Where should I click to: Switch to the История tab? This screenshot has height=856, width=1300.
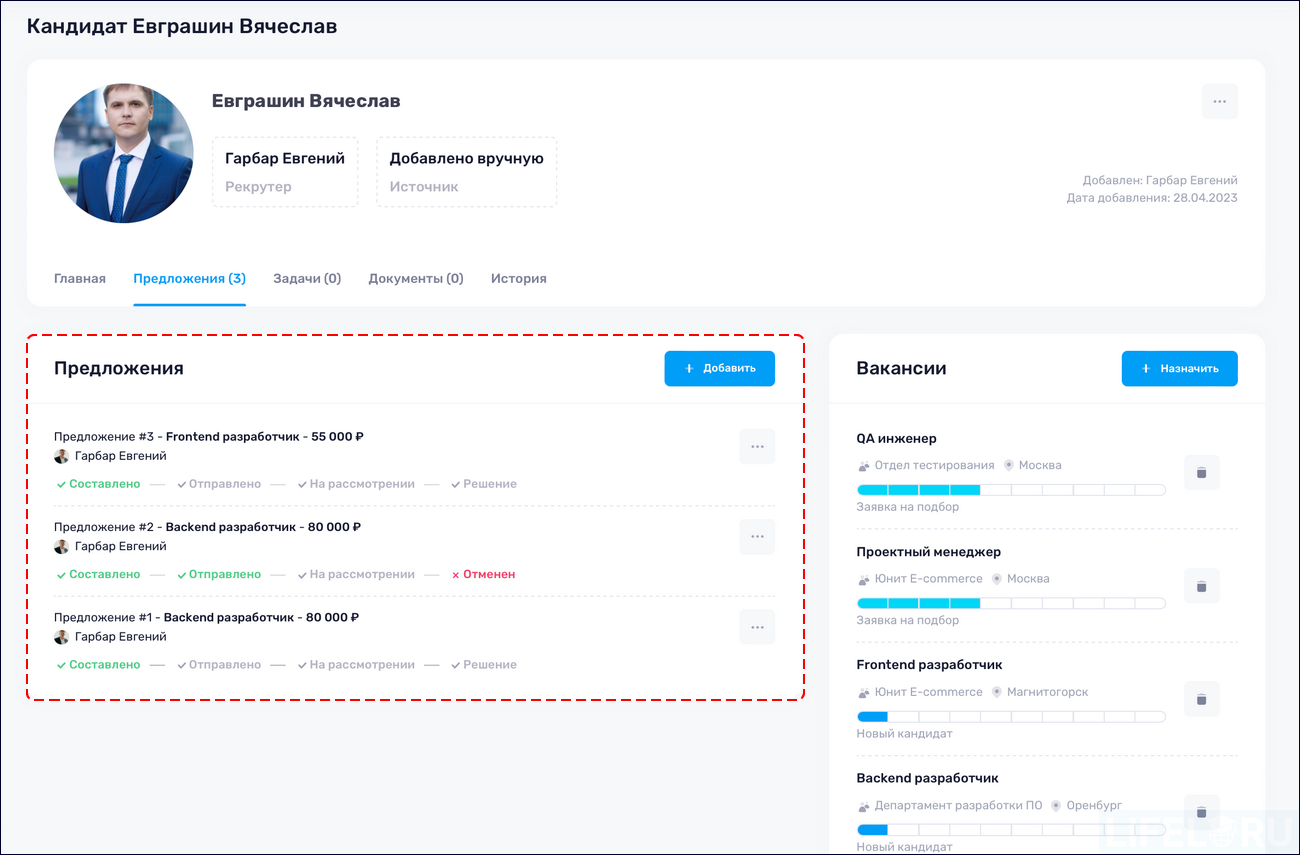(x=519, y=278)
